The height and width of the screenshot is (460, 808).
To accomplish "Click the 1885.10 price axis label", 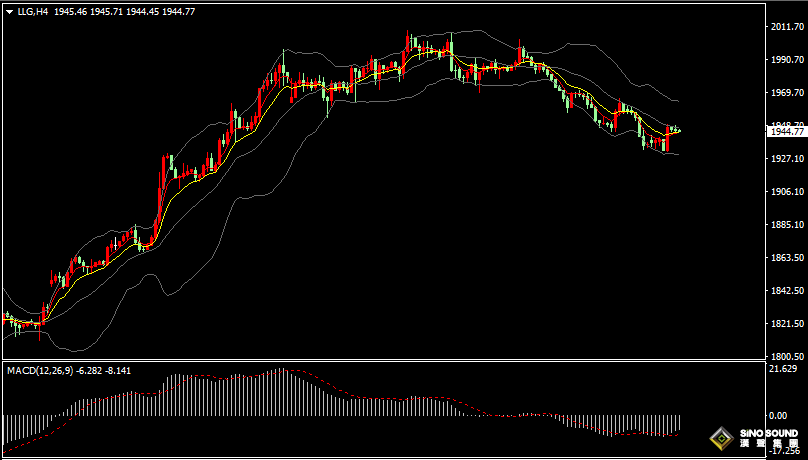I will [x=785, y=225].
